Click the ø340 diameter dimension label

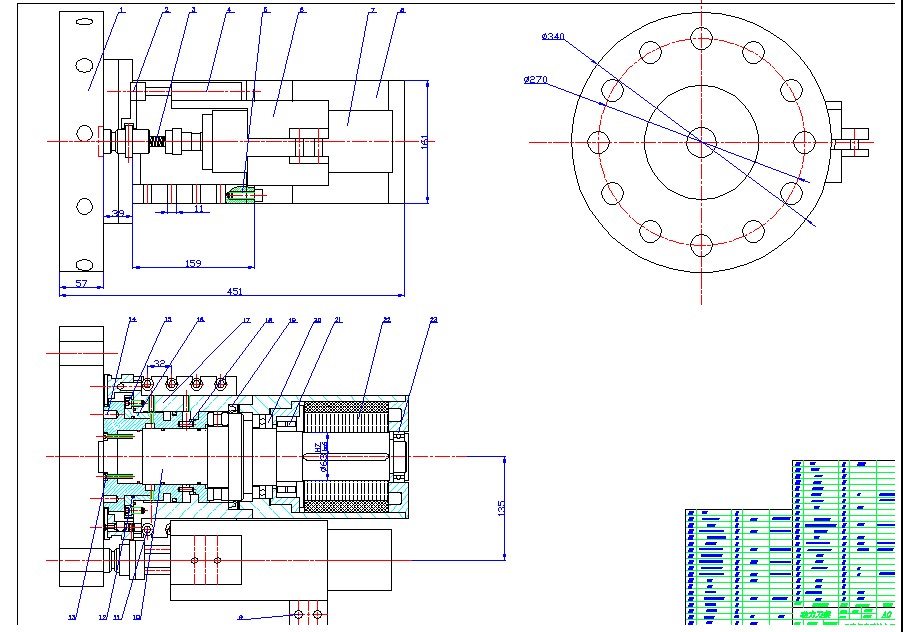(x=553, y=37)
